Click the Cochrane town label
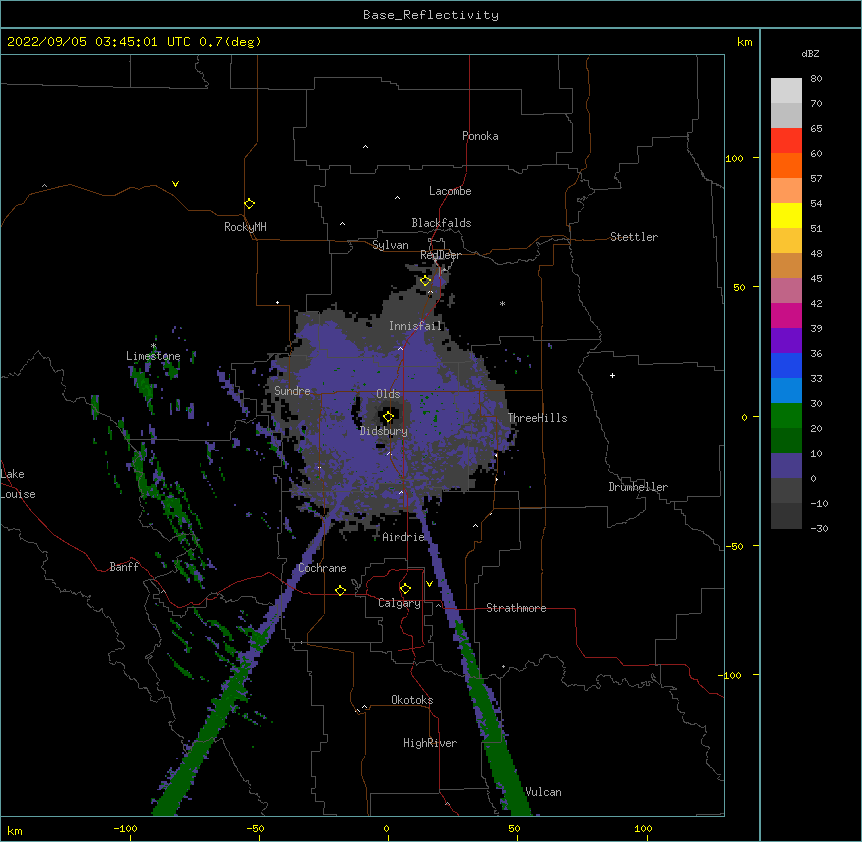862x842 pixels. (322, 568)
